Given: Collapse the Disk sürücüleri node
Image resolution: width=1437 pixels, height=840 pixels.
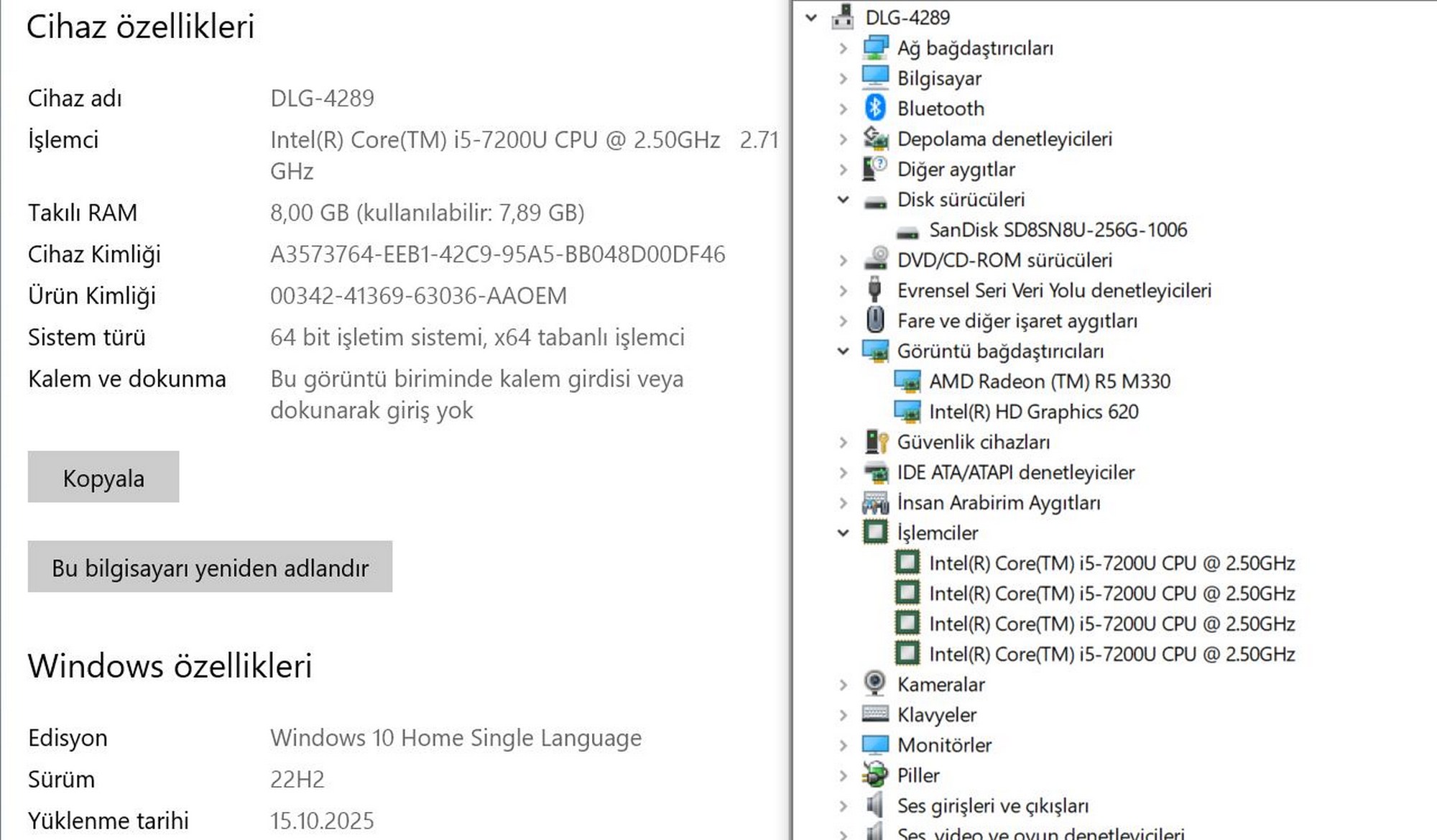Looking at the screenshot, I should coord(844,199).
